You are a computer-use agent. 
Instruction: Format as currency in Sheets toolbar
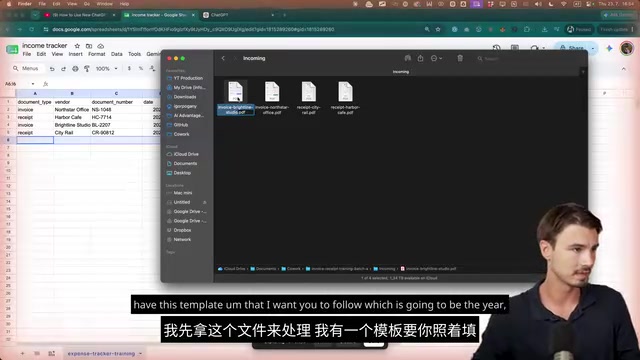(129, 69)
